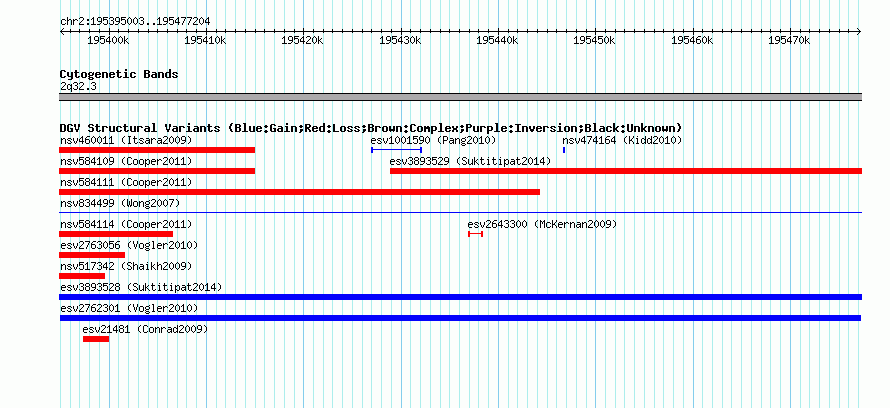Screen dimensions: 890x408
Task: Open the nsv517342 (Shaikh2009) label
Action: pos(126,266)
